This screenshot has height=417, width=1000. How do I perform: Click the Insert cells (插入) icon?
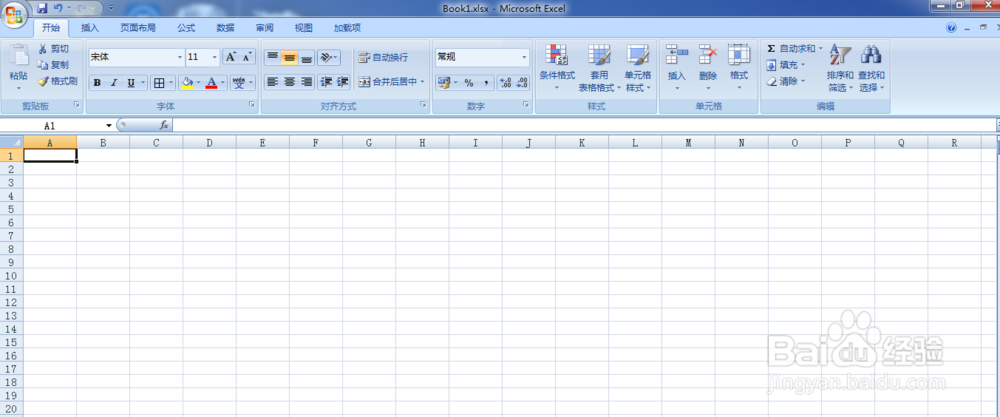tap(677, 55)
